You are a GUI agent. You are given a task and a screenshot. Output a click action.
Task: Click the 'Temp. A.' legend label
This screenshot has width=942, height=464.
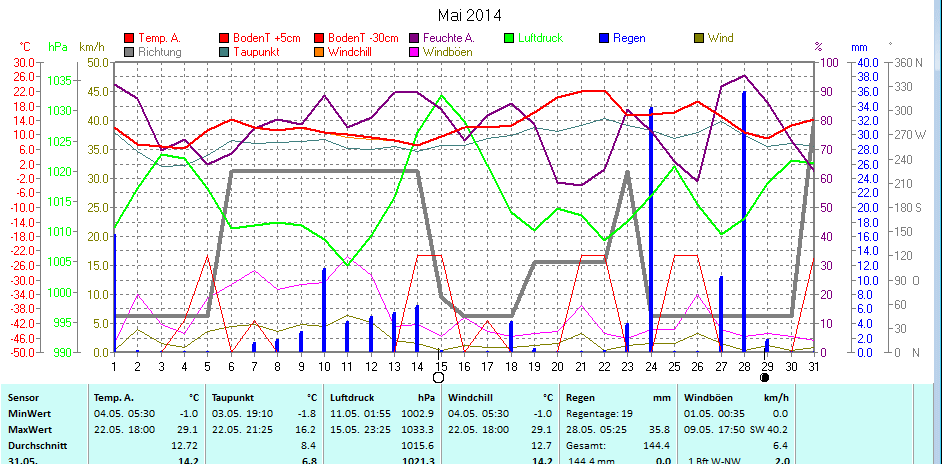point(160,38)
